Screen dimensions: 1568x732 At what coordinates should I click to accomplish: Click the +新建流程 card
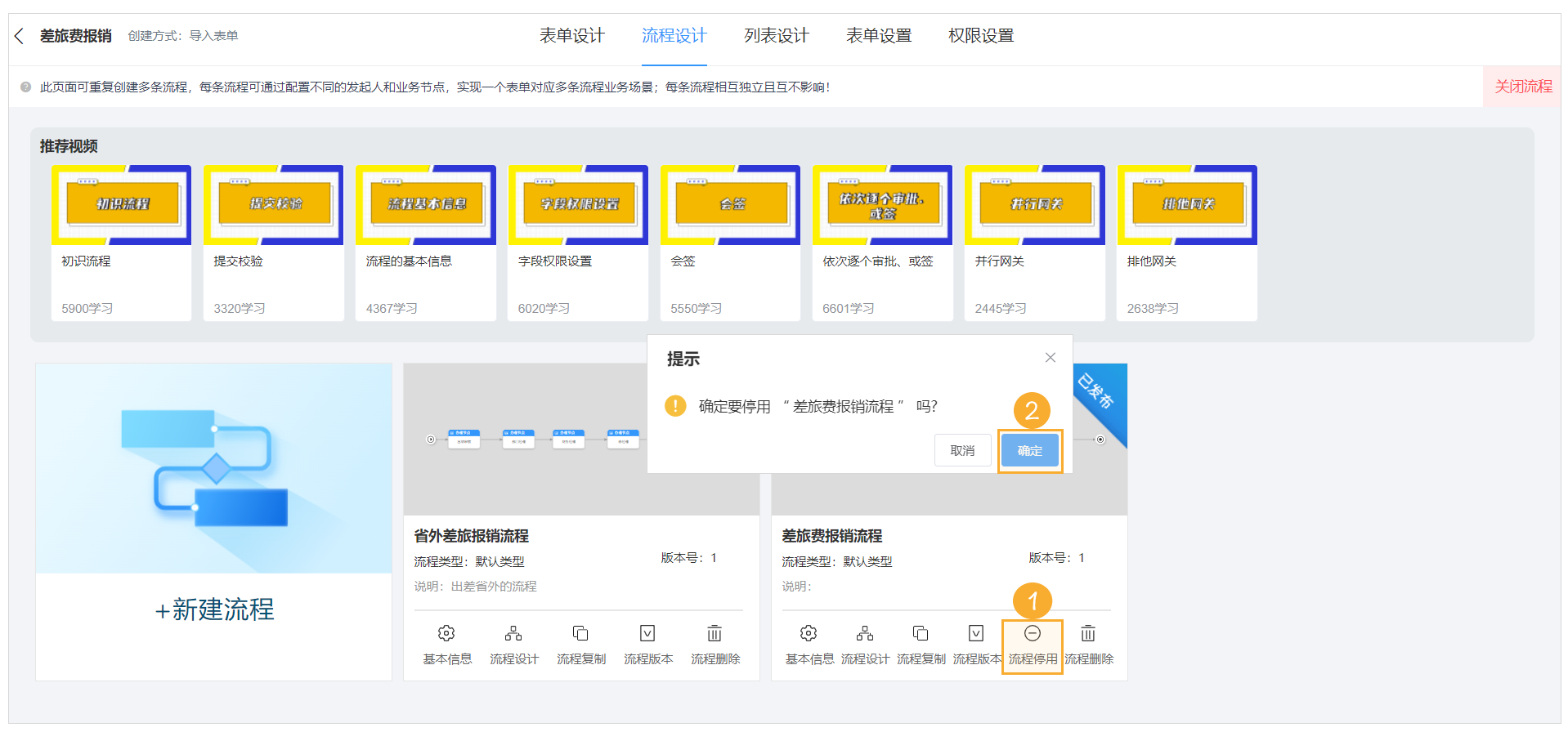(x=214, y=609)
